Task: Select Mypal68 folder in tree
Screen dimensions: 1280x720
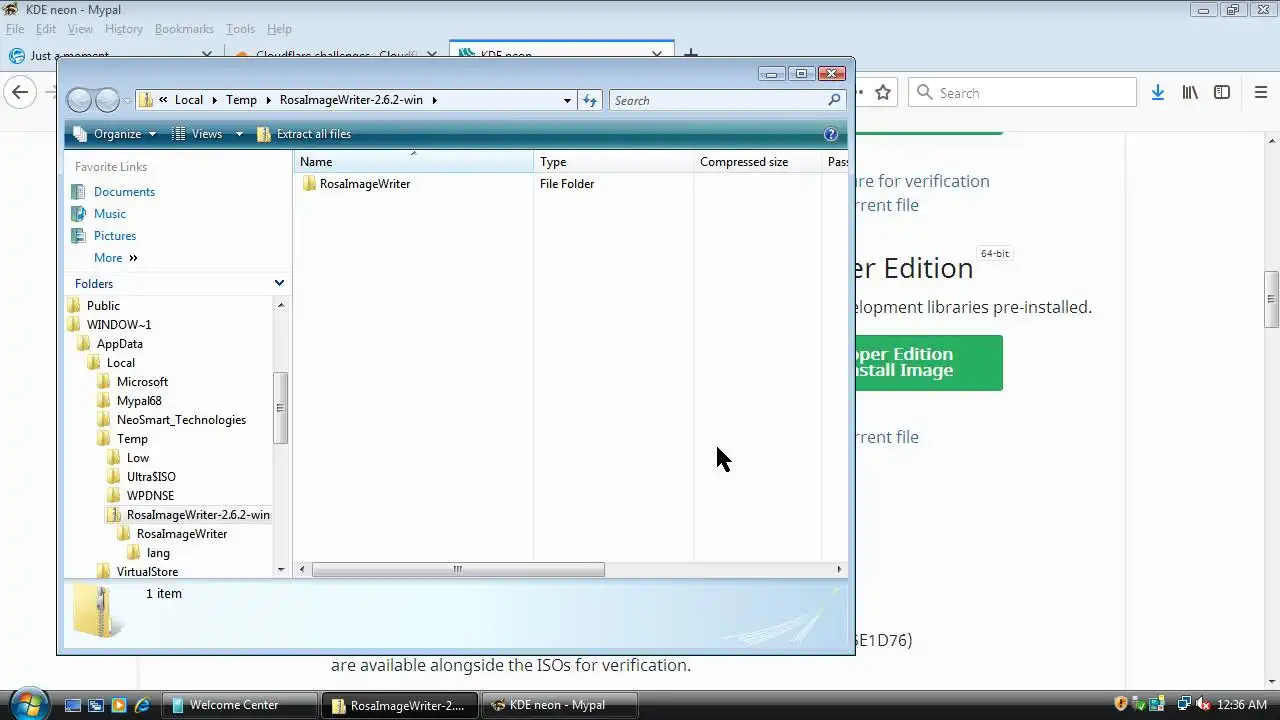Action: 139,401
